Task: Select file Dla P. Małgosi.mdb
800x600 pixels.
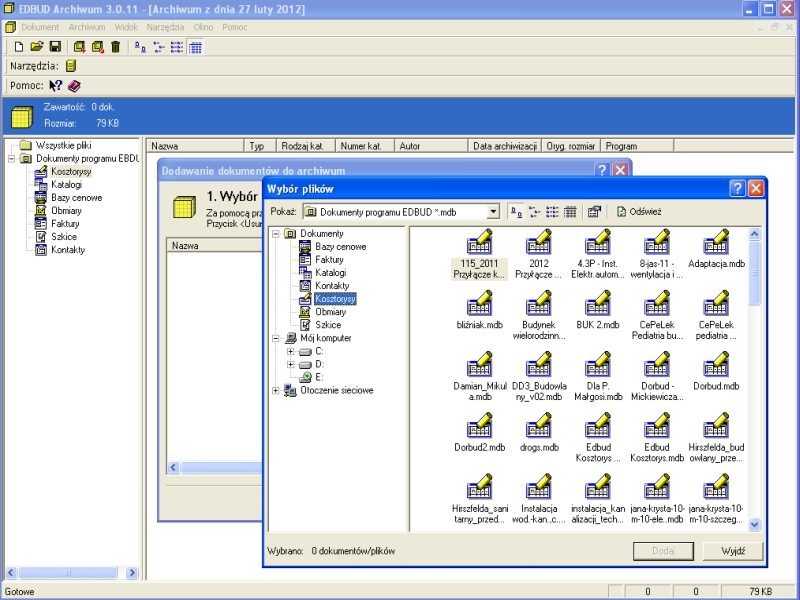Action: pyautogui.click(x=598, y=377)
